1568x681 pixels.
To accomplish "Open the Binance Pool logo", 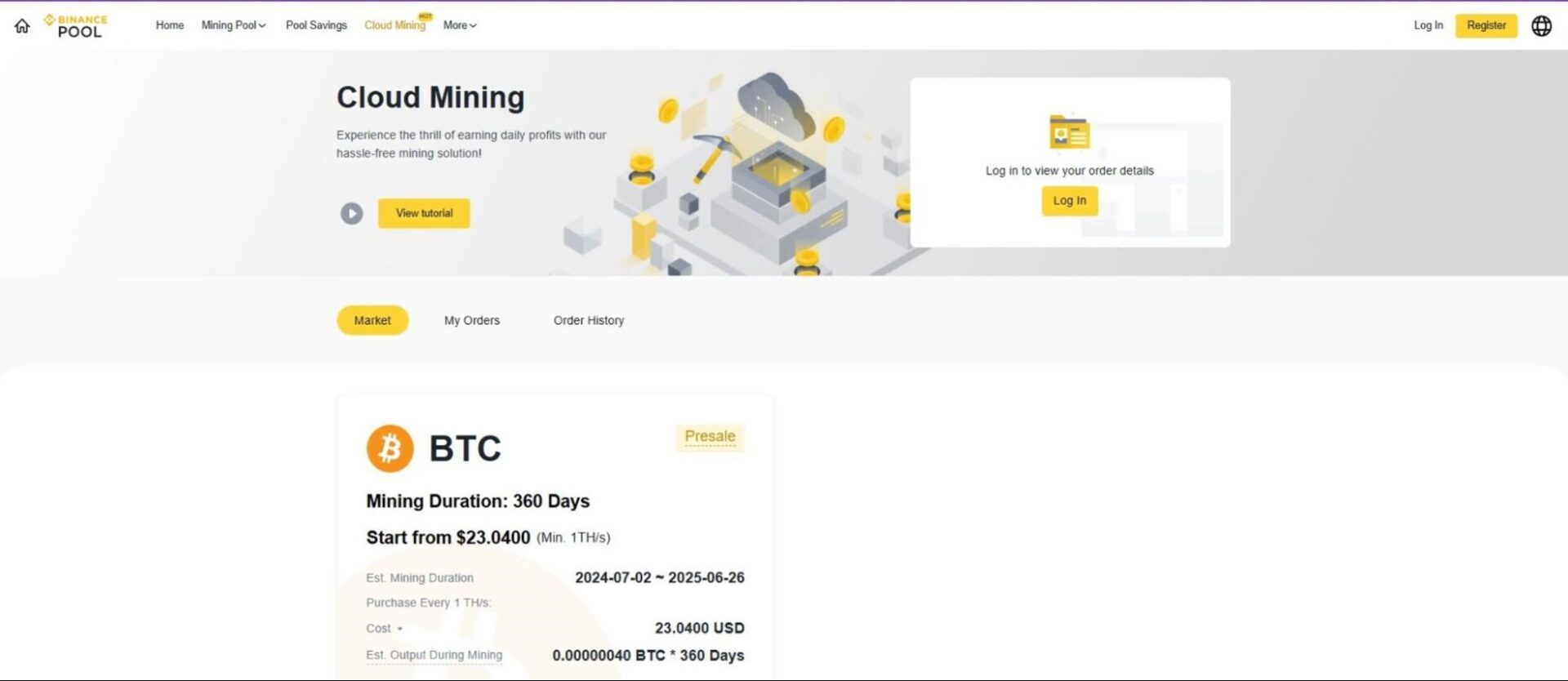I will pos(75,25).
